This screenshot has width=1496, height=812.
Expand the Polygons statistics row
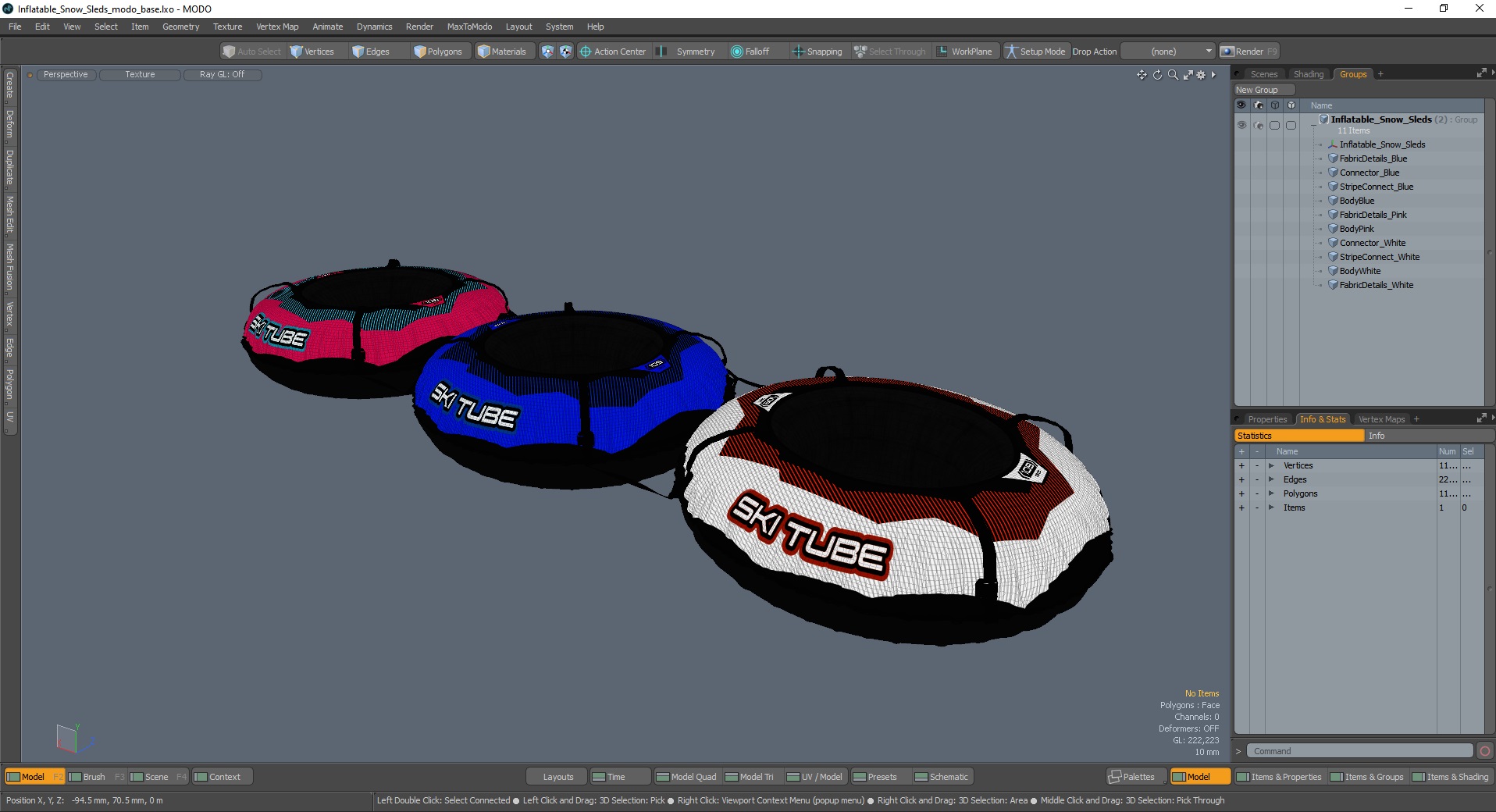tap(1271, 494)
